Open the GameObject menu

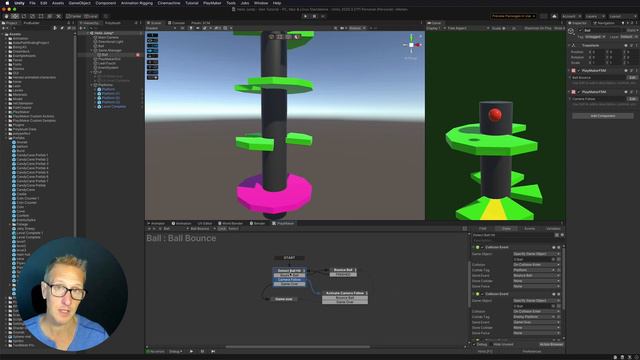pyautogui.click(x=80, y=3)
